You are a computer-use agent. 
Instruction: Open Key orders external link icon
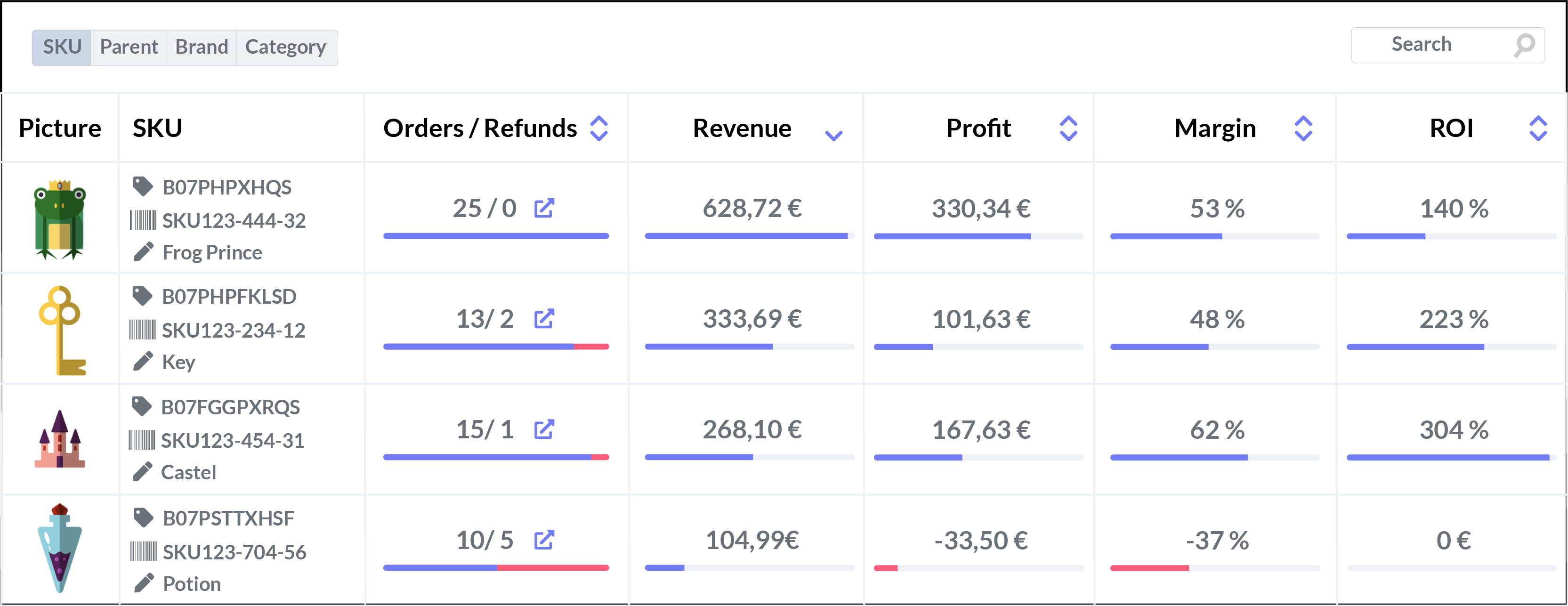pyautogui.click(x=543, y=319)
